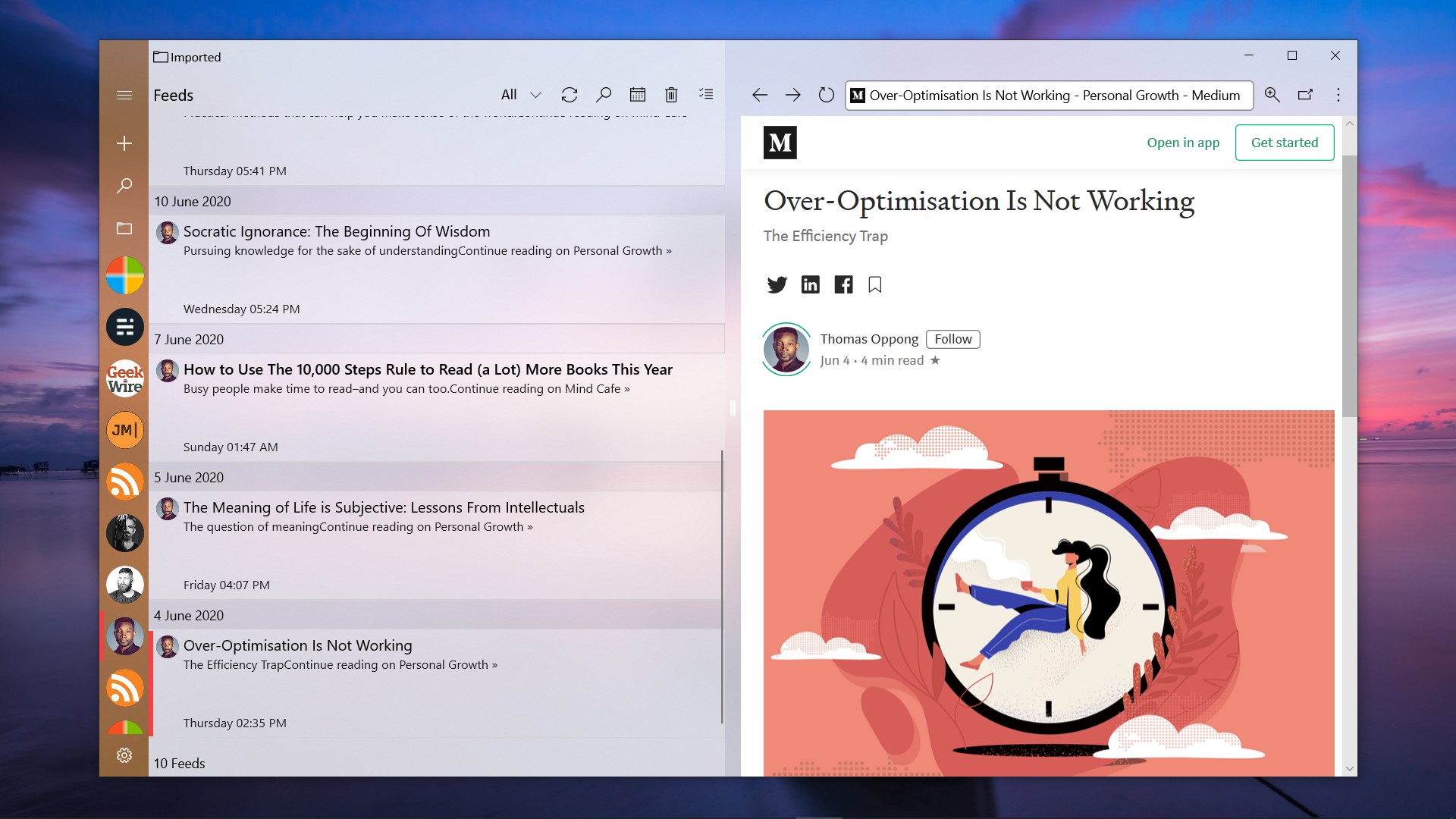The height and width of the screenshot is (819, 1456).
Task: Open the GeekWire feed in sidebar
Action: click(x=124, y=378)
